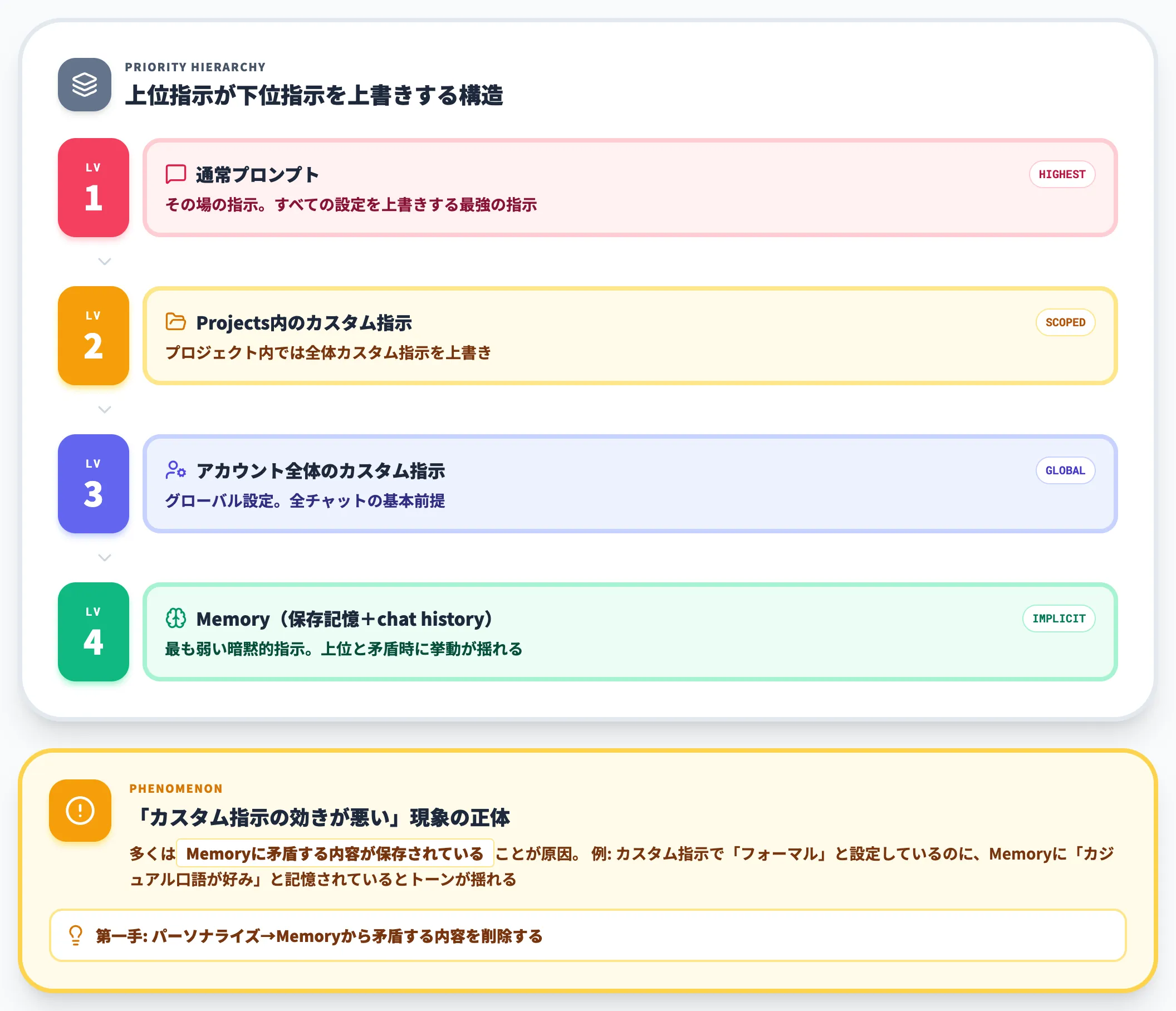Click the PHENOMENON label
The image size is (1176, 1011).
point(176,789)
